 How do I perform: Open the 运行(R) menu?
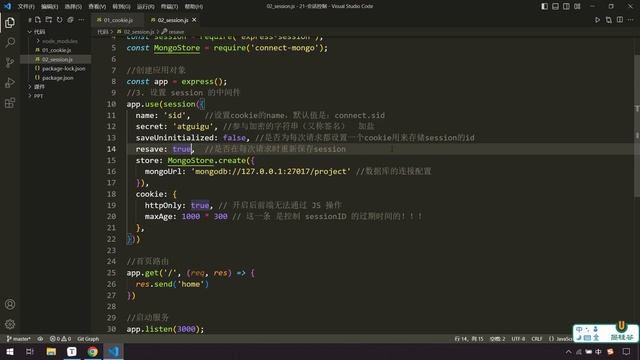(x=145, y=6)
